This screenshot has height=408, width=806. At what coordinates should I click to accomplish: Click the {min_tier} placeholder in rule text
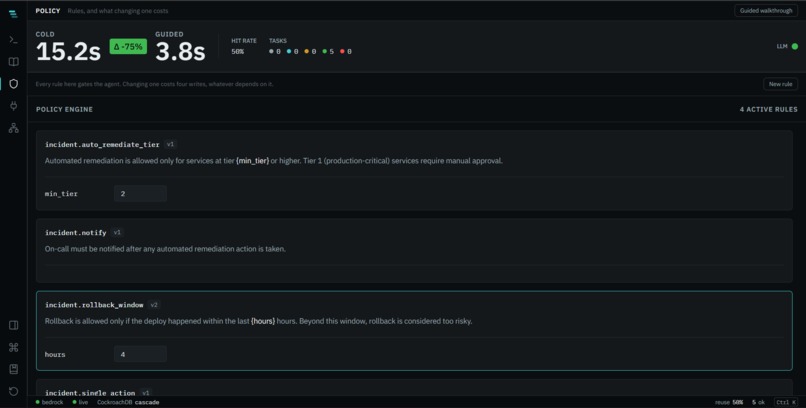click(x=252, y=161)
